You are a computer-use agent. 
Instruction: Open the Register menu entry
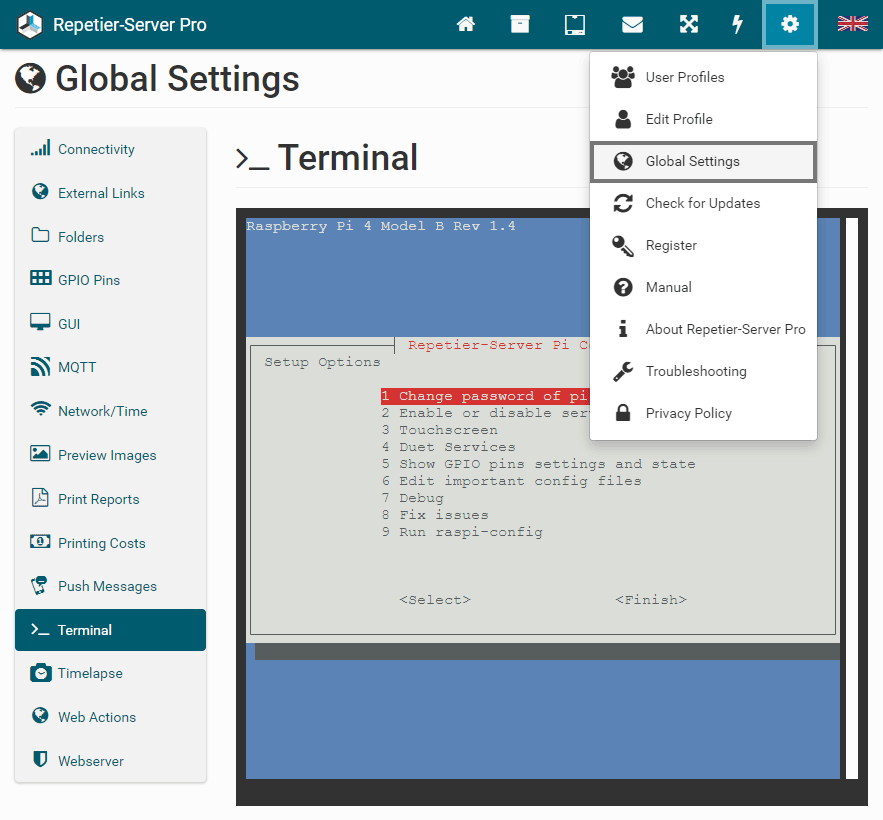click(703, 246)
